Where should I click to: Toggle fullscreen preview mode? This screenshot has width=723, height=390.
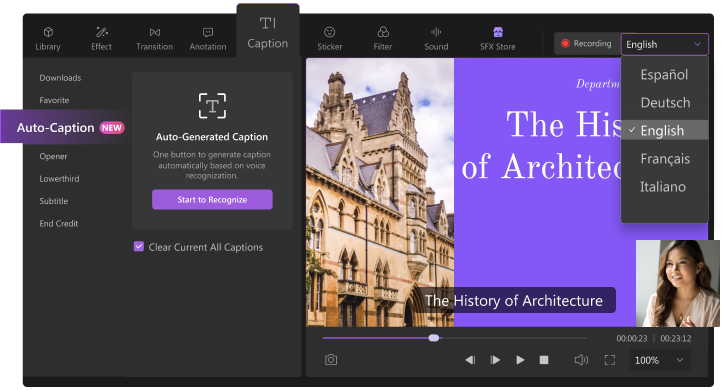(x=610, y=360)
